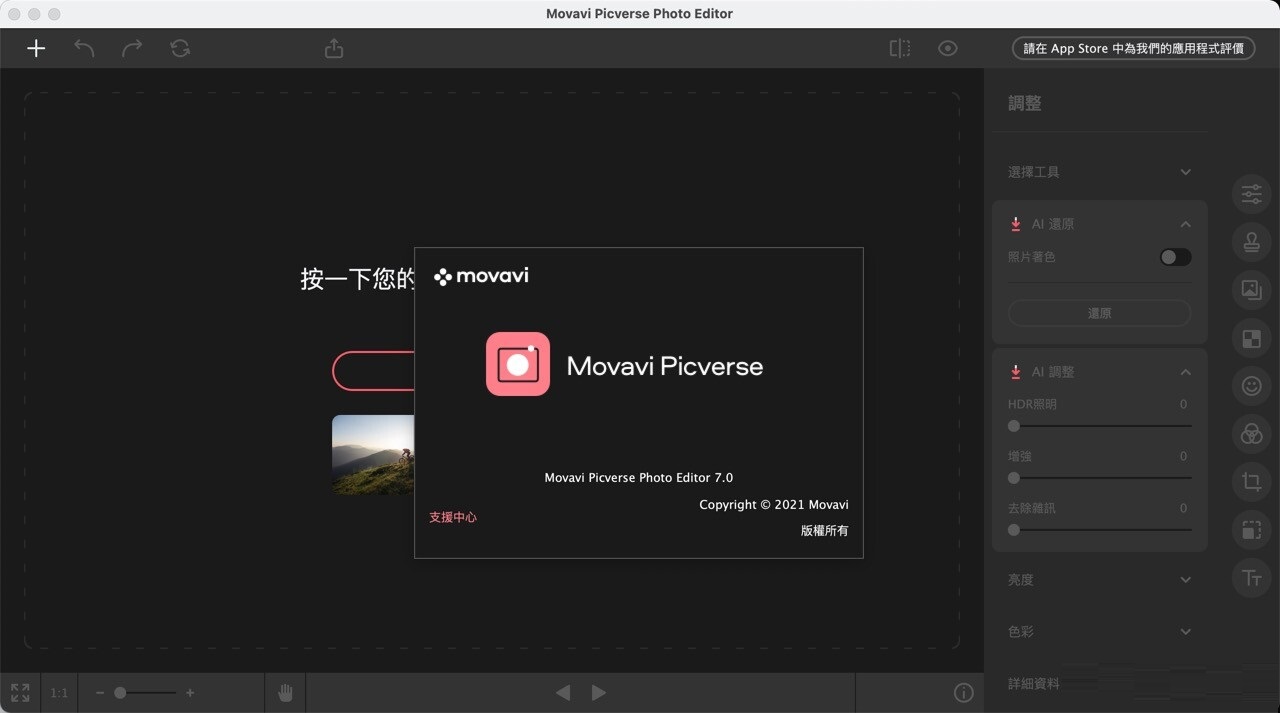Select the dashed-square resize tool icon

tap(1251, 530)
